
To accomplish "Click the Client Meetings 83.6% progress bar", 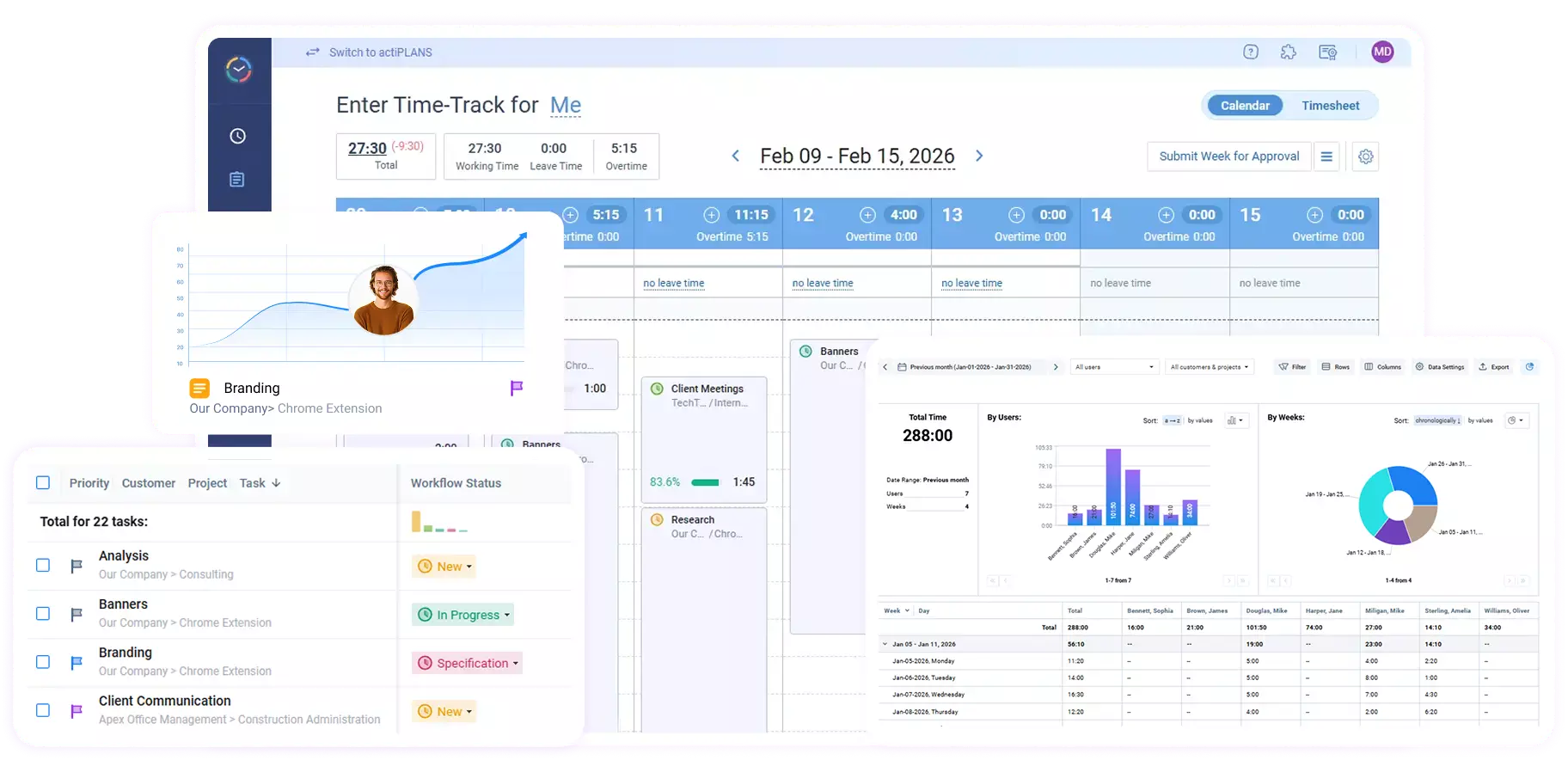I will pyautogui.click(x=705, y=482).
